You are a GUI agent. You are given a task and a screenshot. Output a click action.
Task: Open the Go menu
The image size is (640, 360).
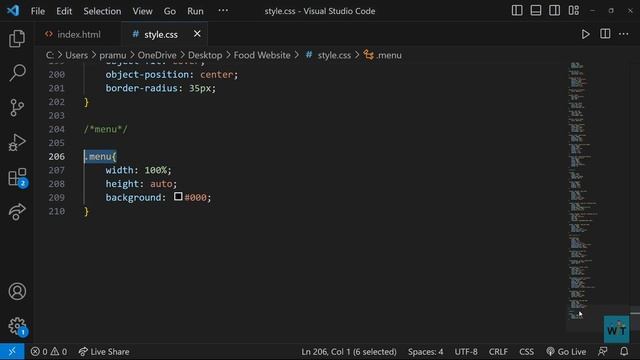click(x=169, y=11)
